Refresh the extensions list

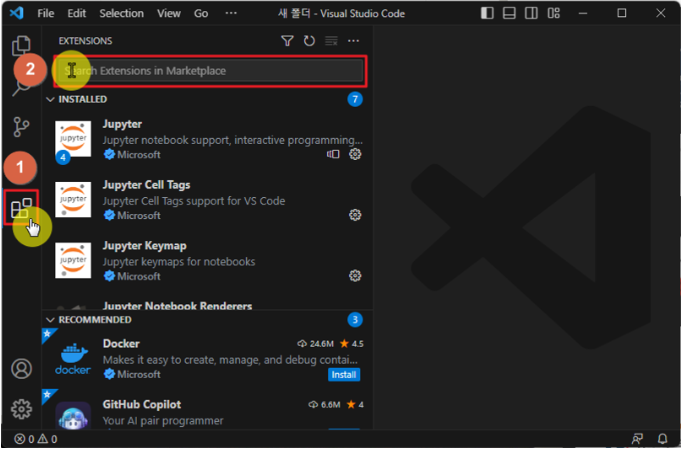point(310,41)
